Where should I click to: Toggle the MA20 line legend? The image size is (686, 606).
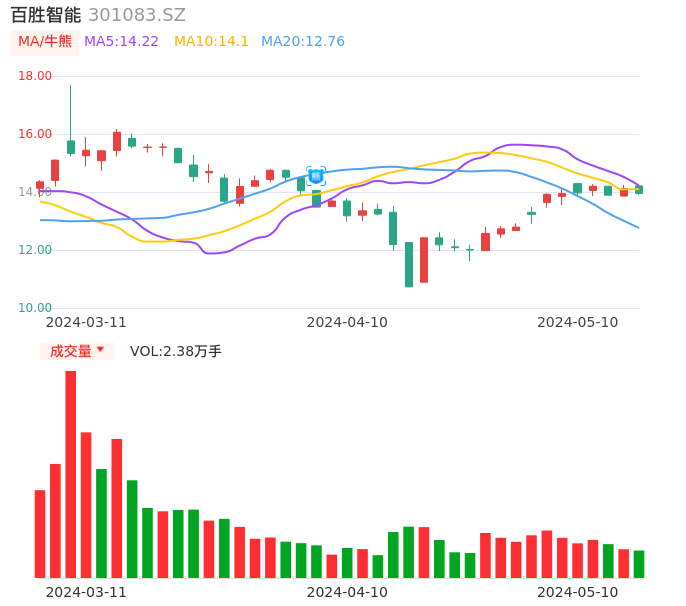(302, 42)
